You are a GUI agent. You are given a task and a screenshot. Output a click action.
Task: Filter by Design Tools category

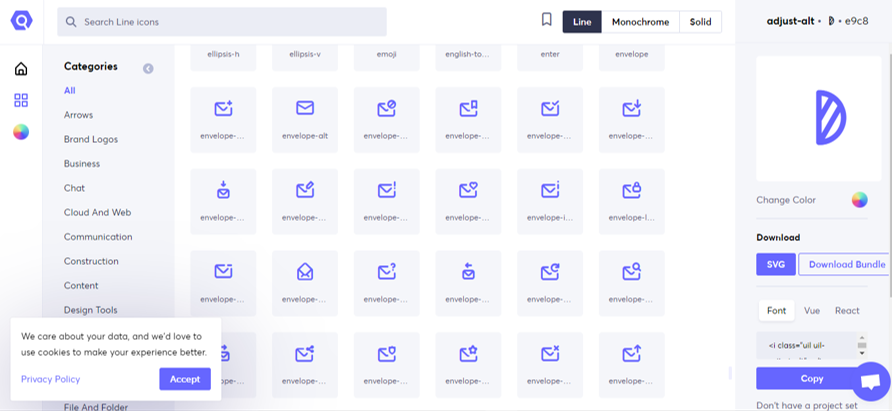90,310
